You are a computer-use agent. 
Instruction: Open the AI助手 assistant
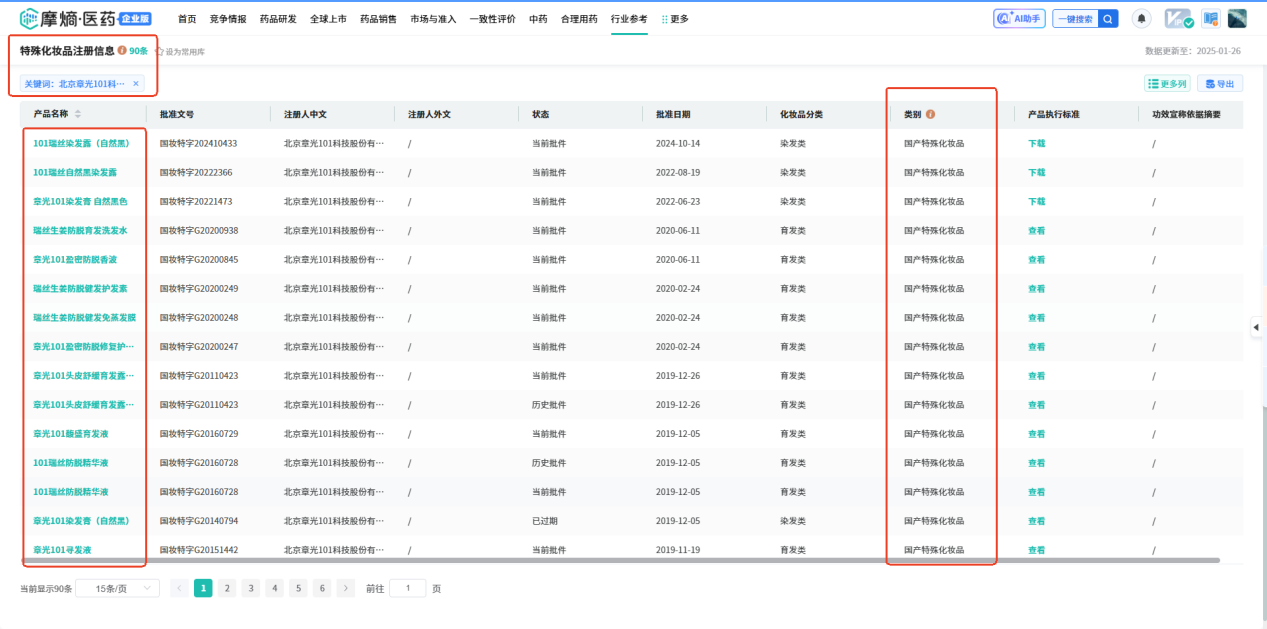click(1018, 18)
